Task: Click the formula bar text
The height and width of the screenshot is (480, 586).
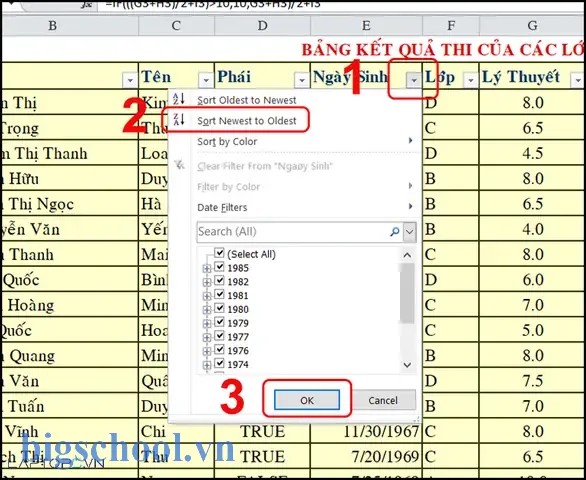Action: (213, 5)
